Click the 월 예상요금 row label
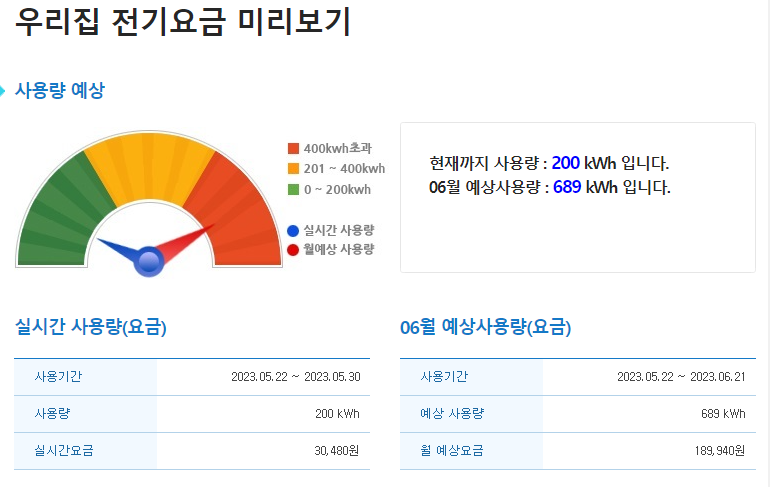 [x=452, y=450]
